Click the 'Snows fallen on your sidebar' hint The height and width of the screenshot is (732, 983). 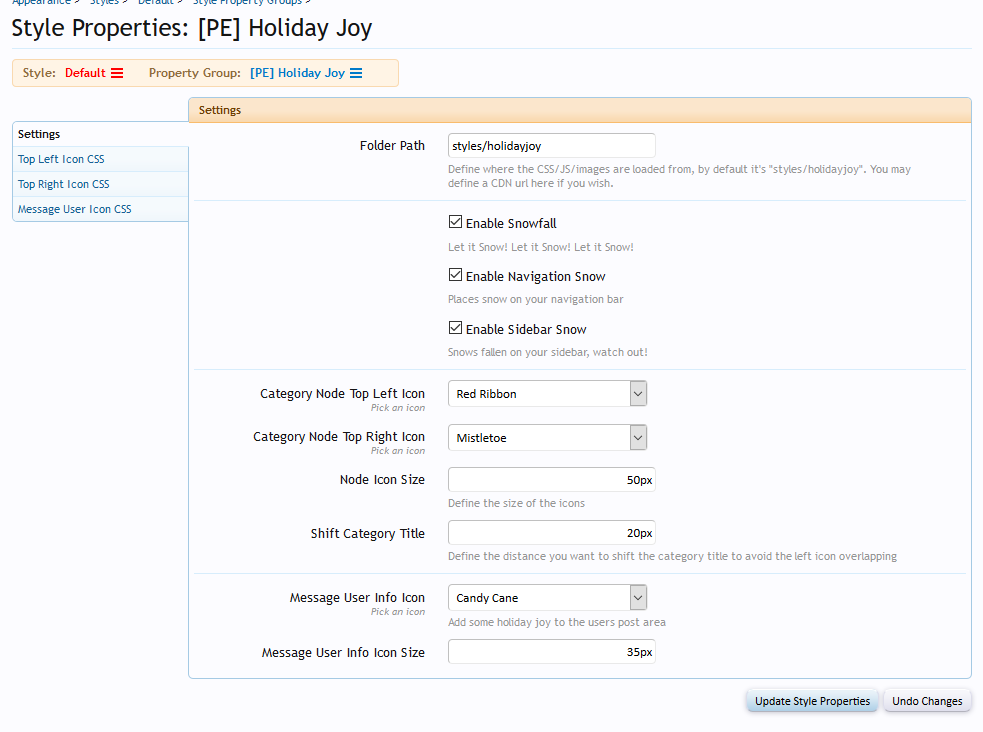(547, 352)
